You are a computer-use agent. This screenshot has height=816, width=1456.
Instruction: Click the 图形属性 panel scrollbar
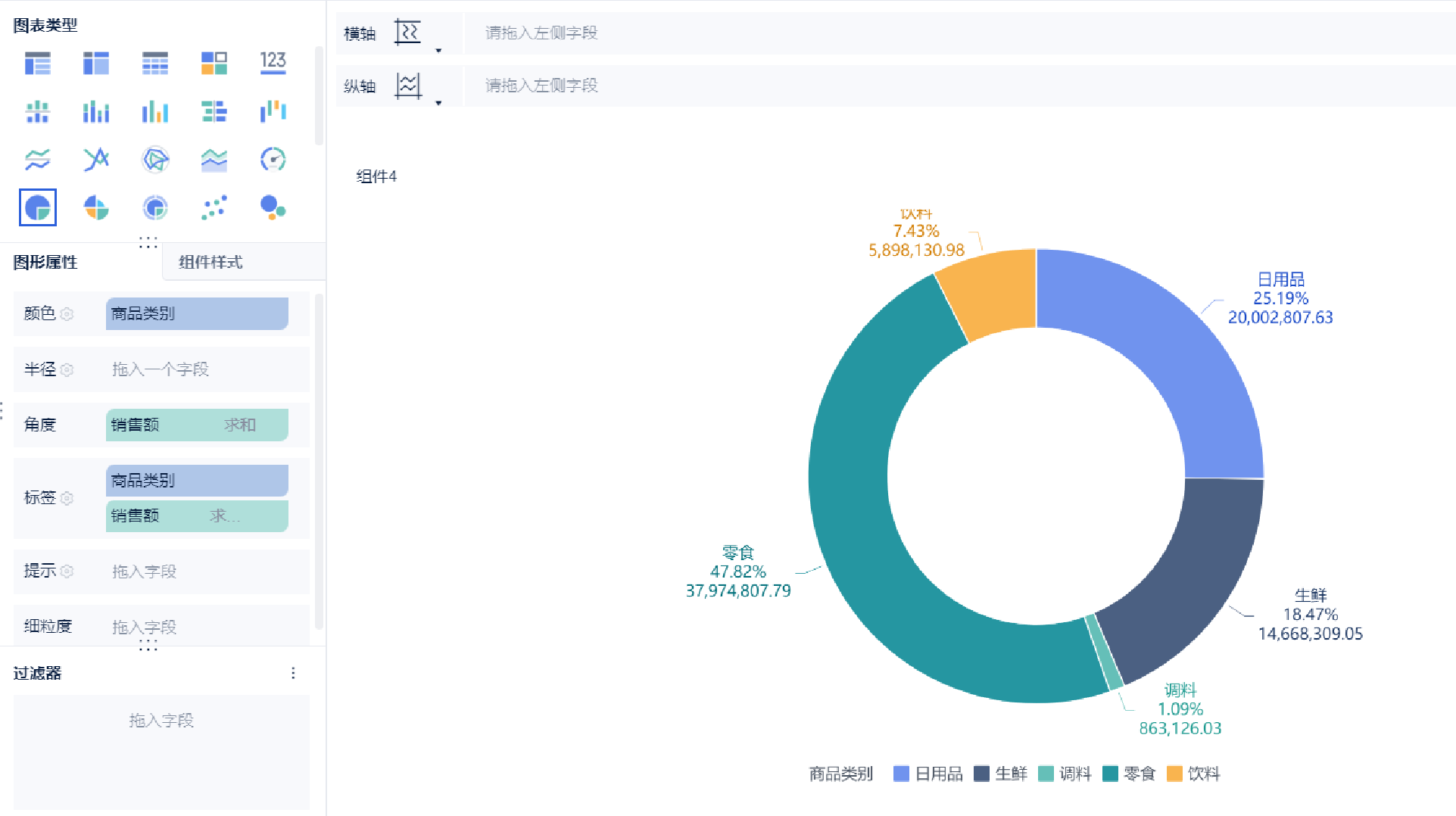319,462
